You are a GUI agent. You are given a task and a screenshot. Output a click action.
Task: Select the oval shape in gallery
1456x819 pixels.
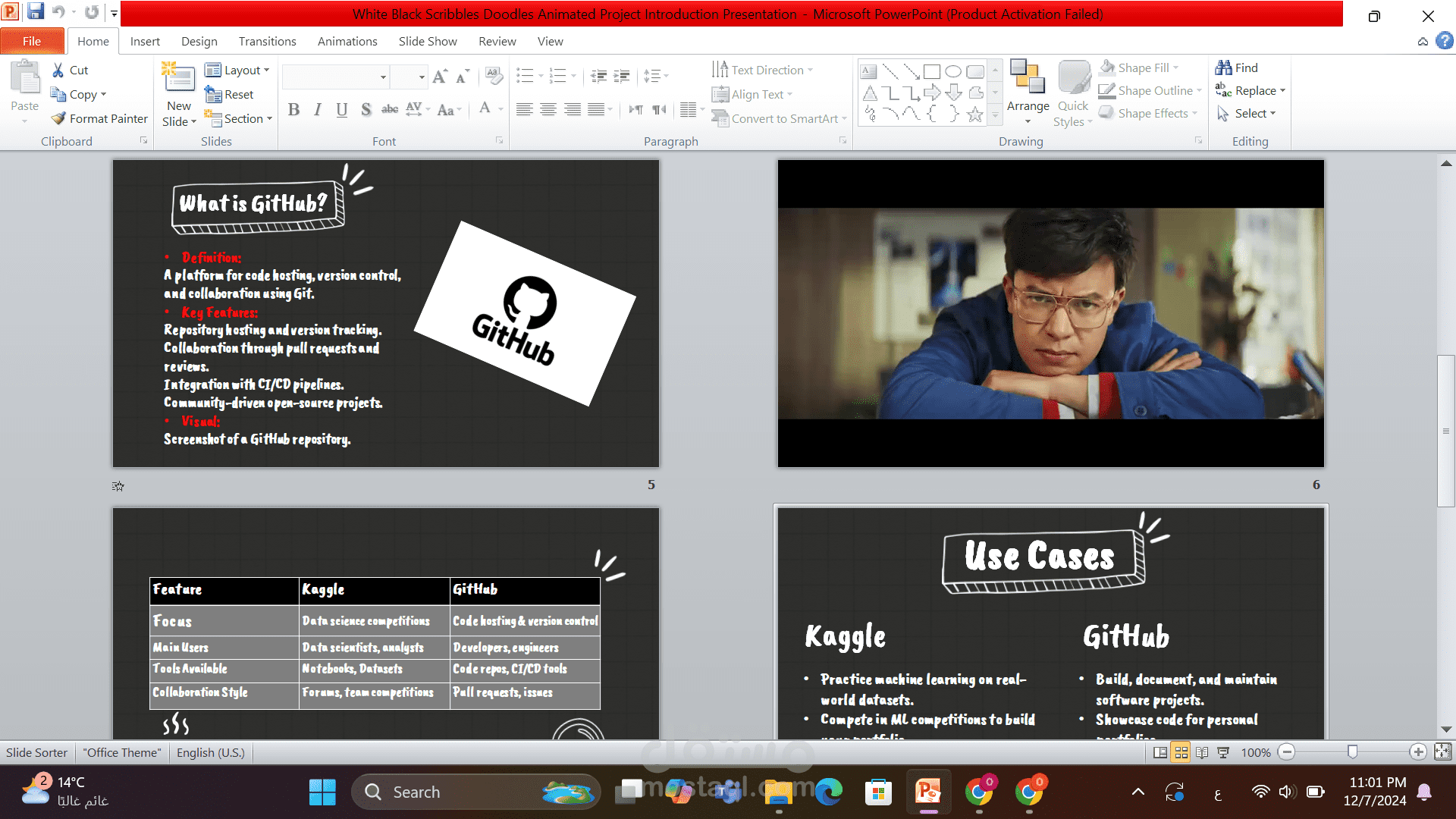pyautogui.click(x=953, y=72)
